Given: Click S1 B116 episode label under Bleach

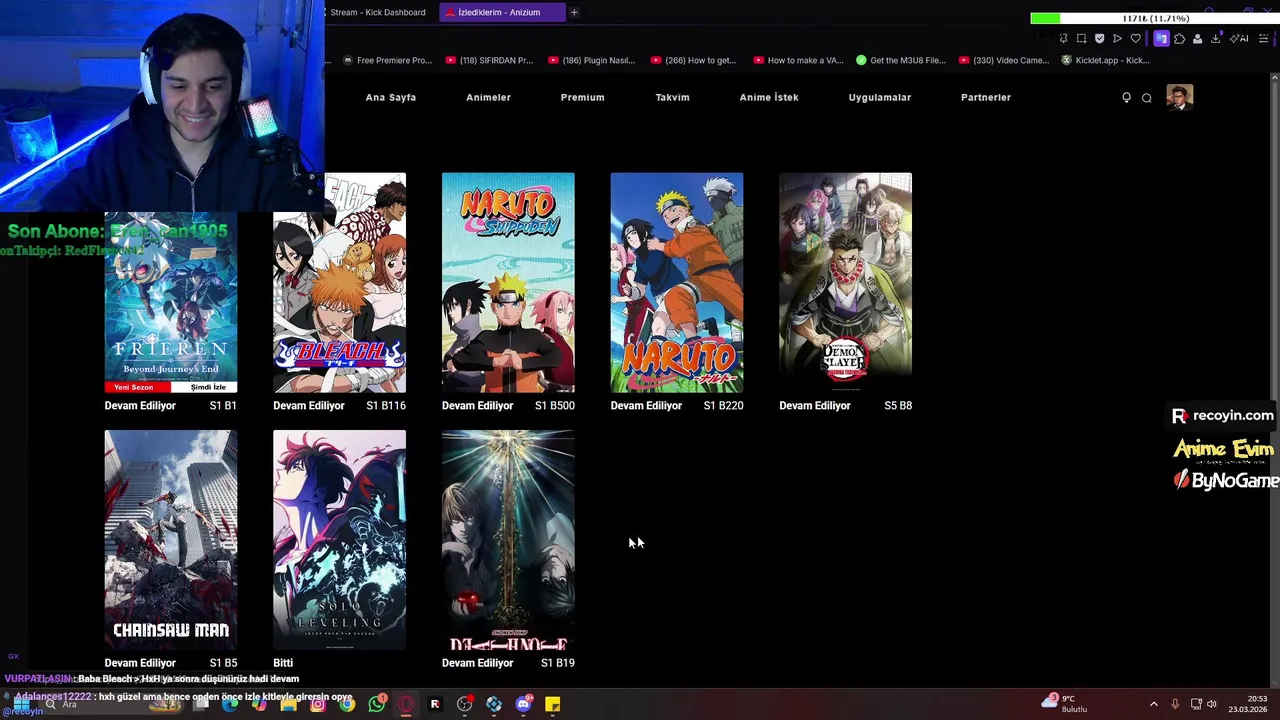Looking at the screenshot, I should coord(386,406).
